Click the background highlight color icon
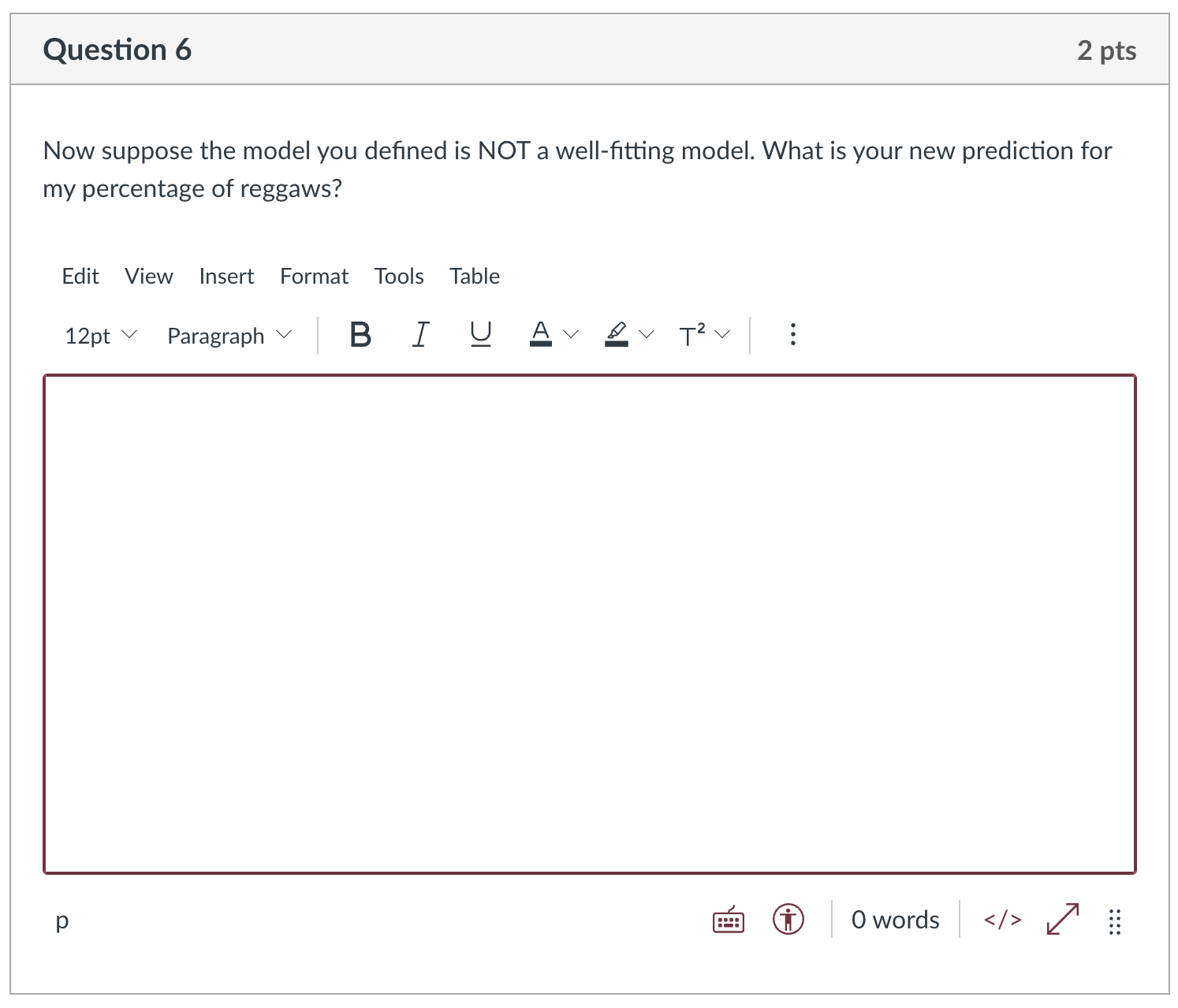 [616, 335]
